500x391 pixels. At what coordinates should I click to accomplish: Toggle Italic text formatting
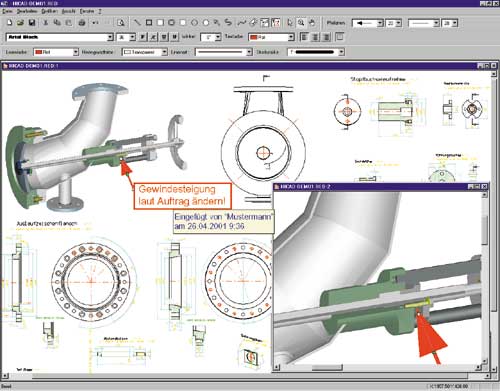pyautogui.click(x=153, y=37)
